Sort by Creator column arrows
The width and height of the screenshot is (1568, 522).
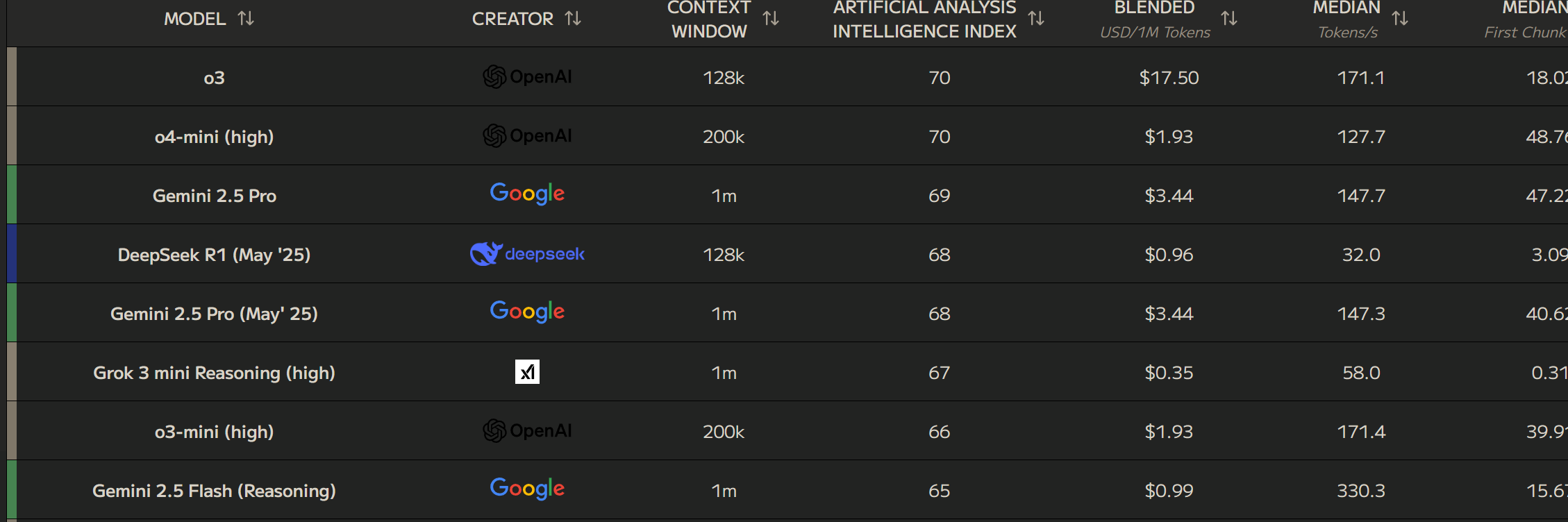pos(573,19)
